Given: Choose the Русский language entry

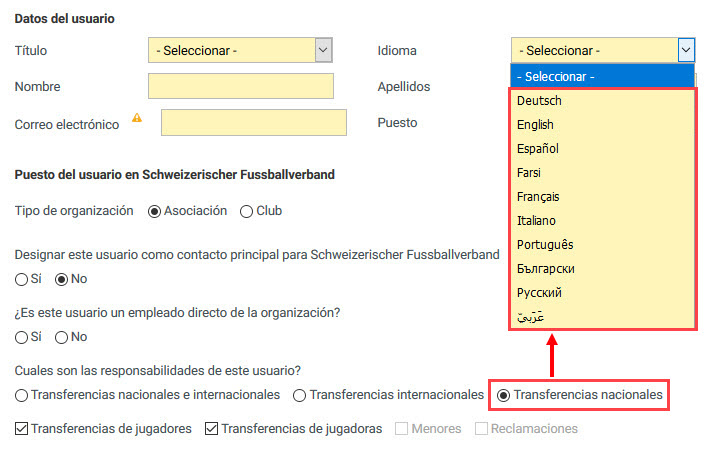Looking at the screenshot, I should click(539, 293).
